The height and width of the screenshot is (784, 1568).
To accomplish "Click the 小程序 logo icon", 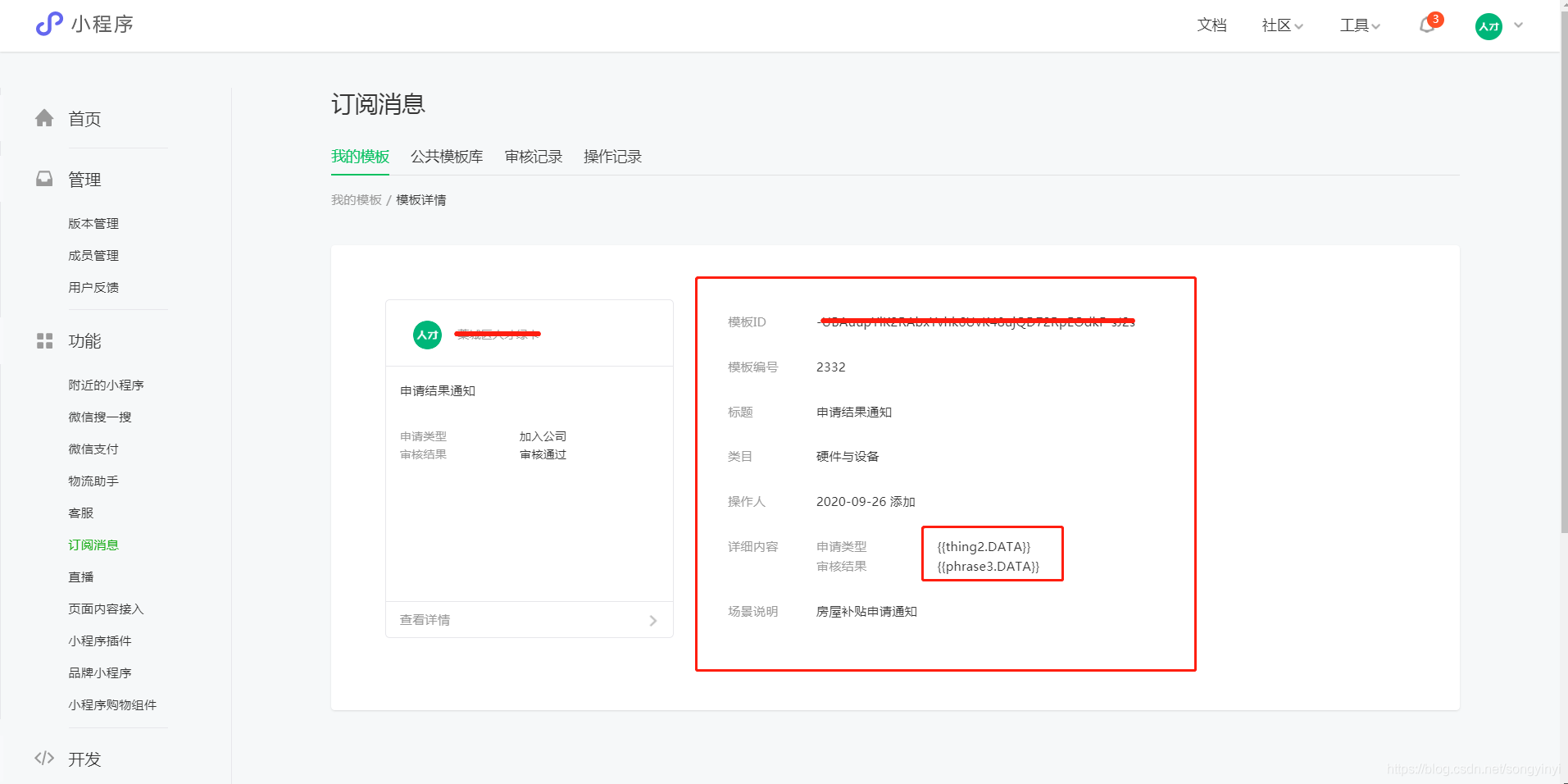I will tap(49, 24).
